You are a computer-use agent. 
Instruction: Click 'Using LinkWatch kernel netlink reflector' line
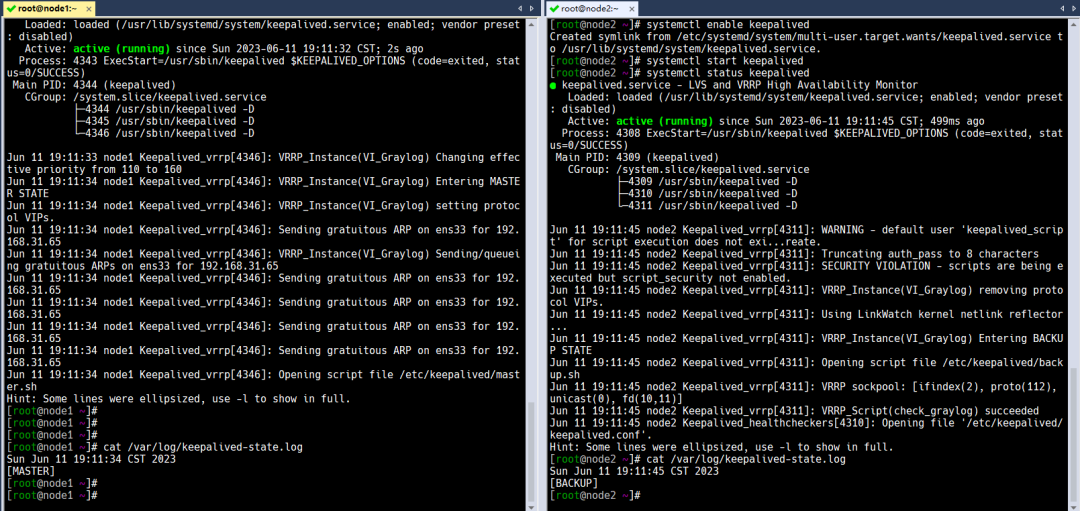coord(807,320)
